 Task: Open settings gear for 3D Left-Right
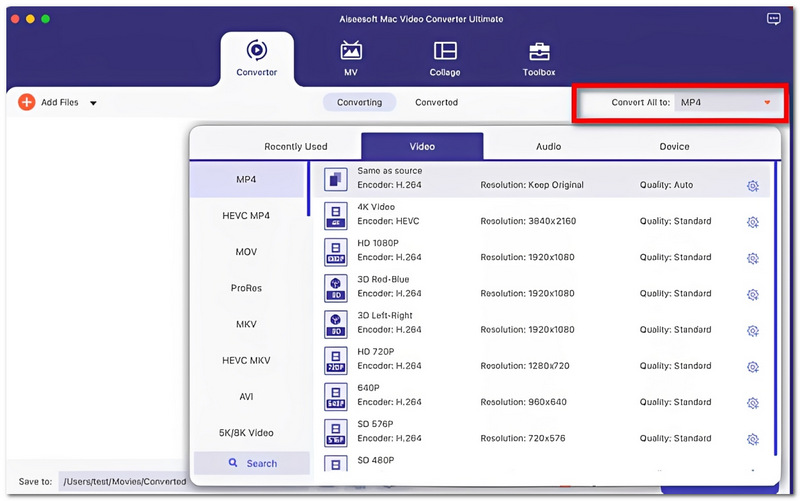753,331
